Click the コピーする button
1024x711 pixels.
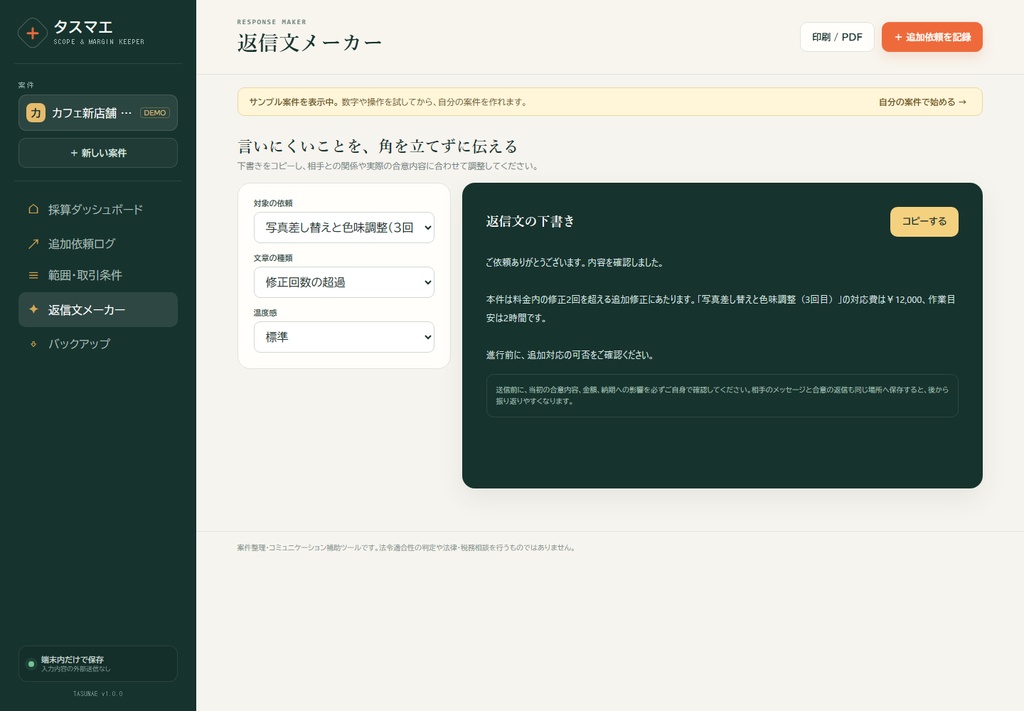coord(924,221)
